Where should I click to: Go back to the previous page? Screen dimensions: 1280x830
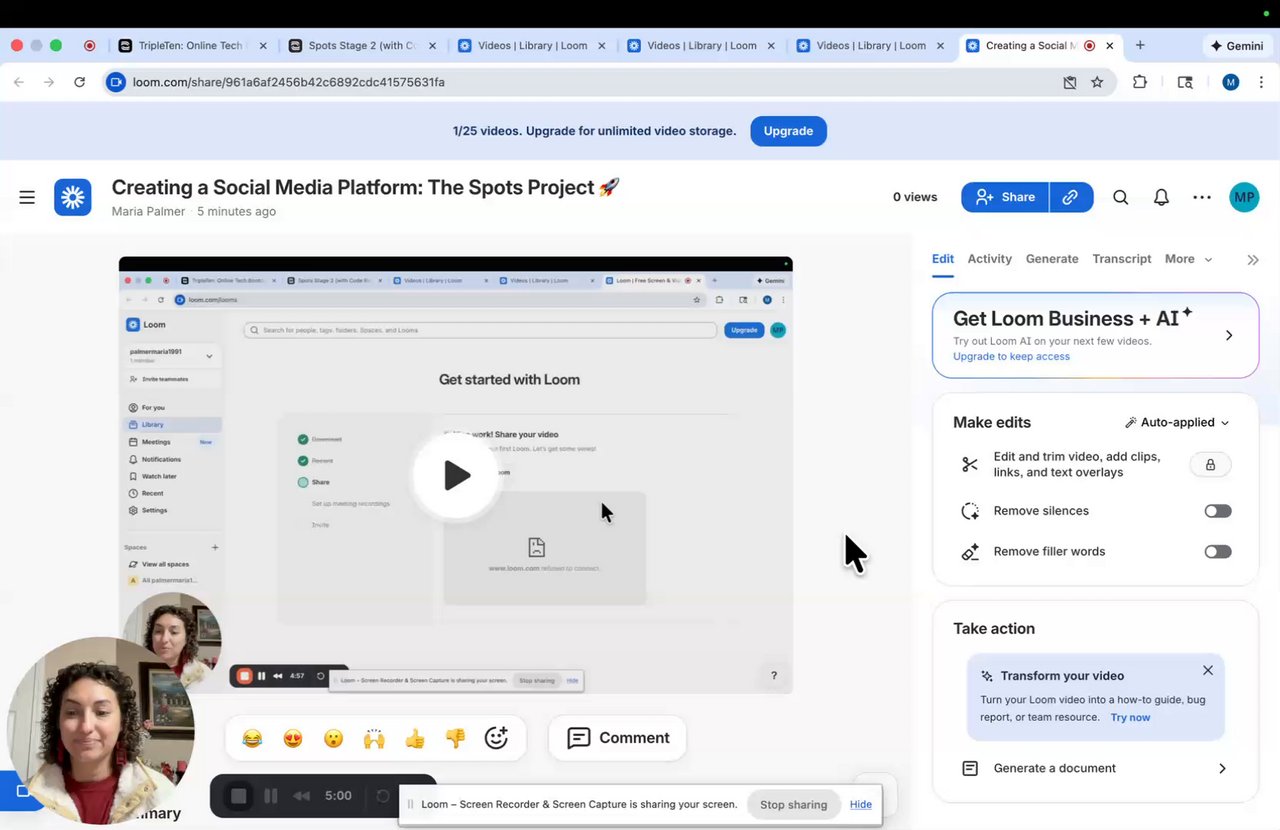19,82
